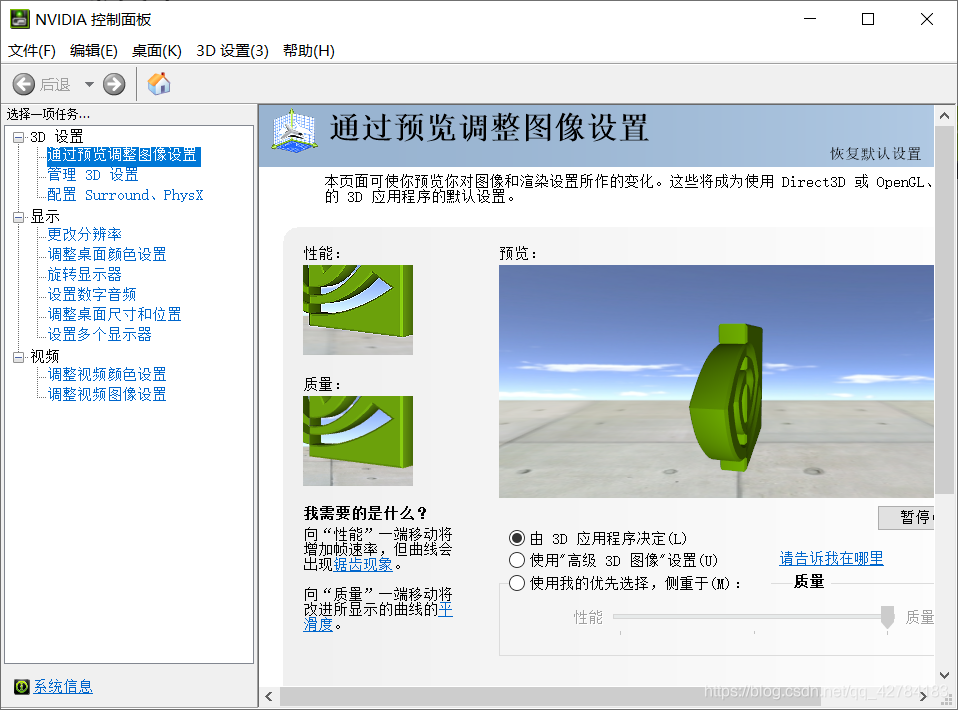Minimize the NVIDIA control panel window
958x710 pixels.
point(810,19)
